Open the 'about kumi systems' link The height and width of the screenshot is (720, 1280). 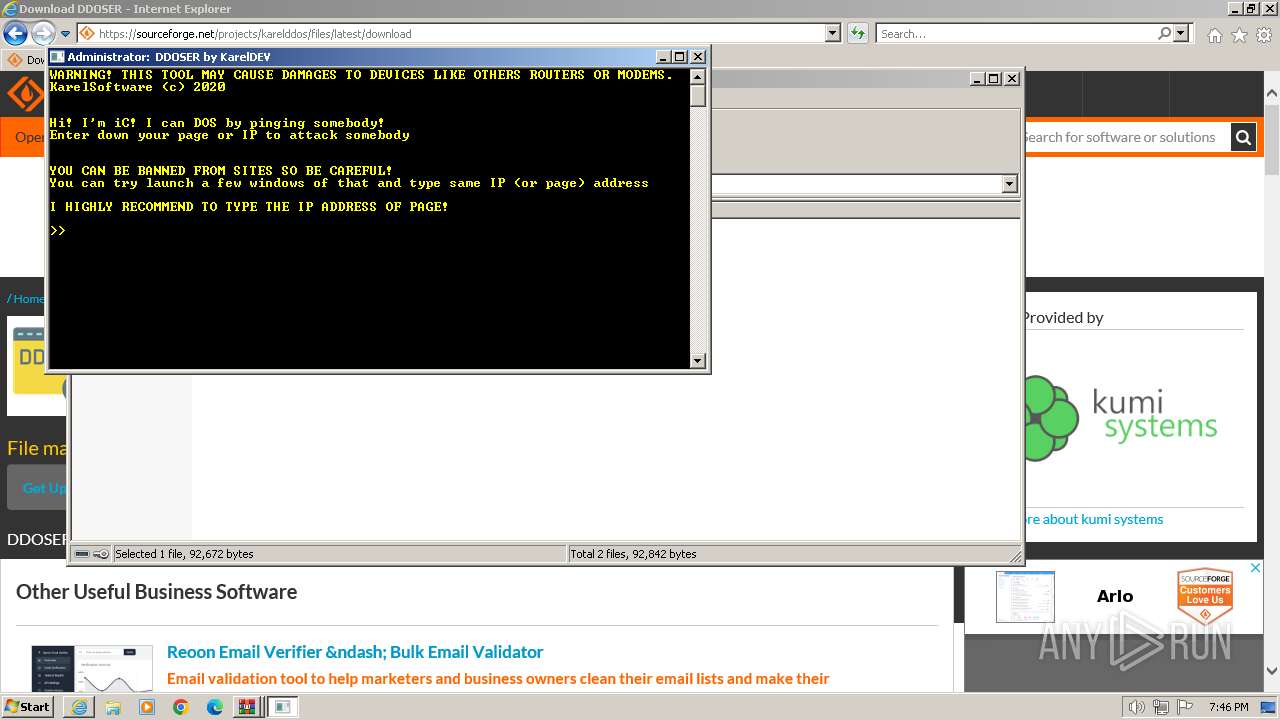point(1092,519)
